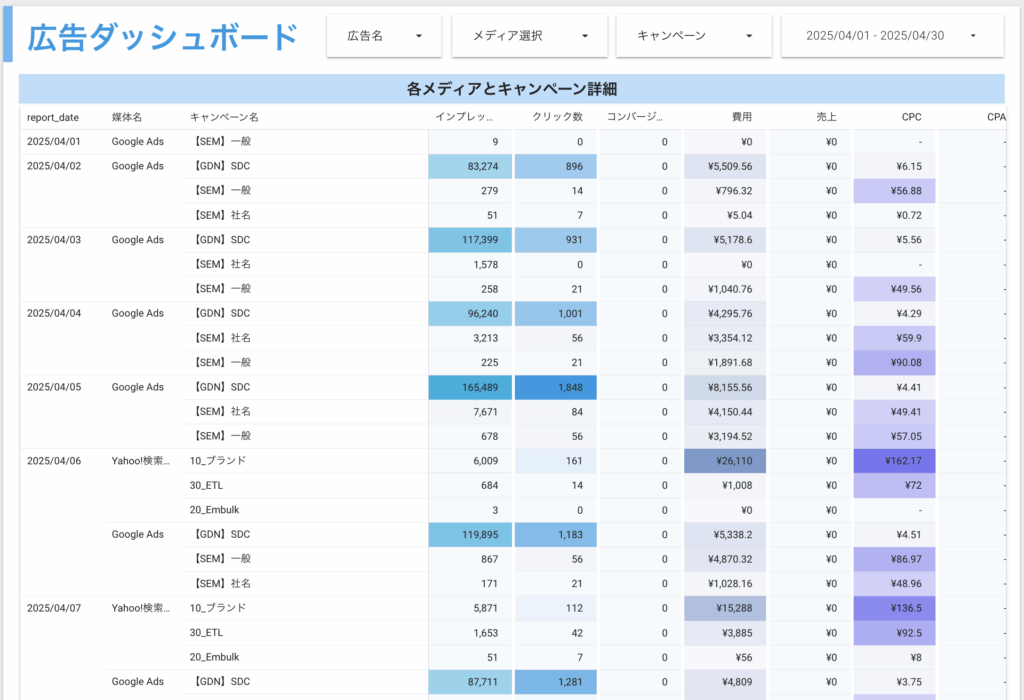Sort table by report_date column header
Screen dimensions: 1024x700
click(x=53, y=117)
